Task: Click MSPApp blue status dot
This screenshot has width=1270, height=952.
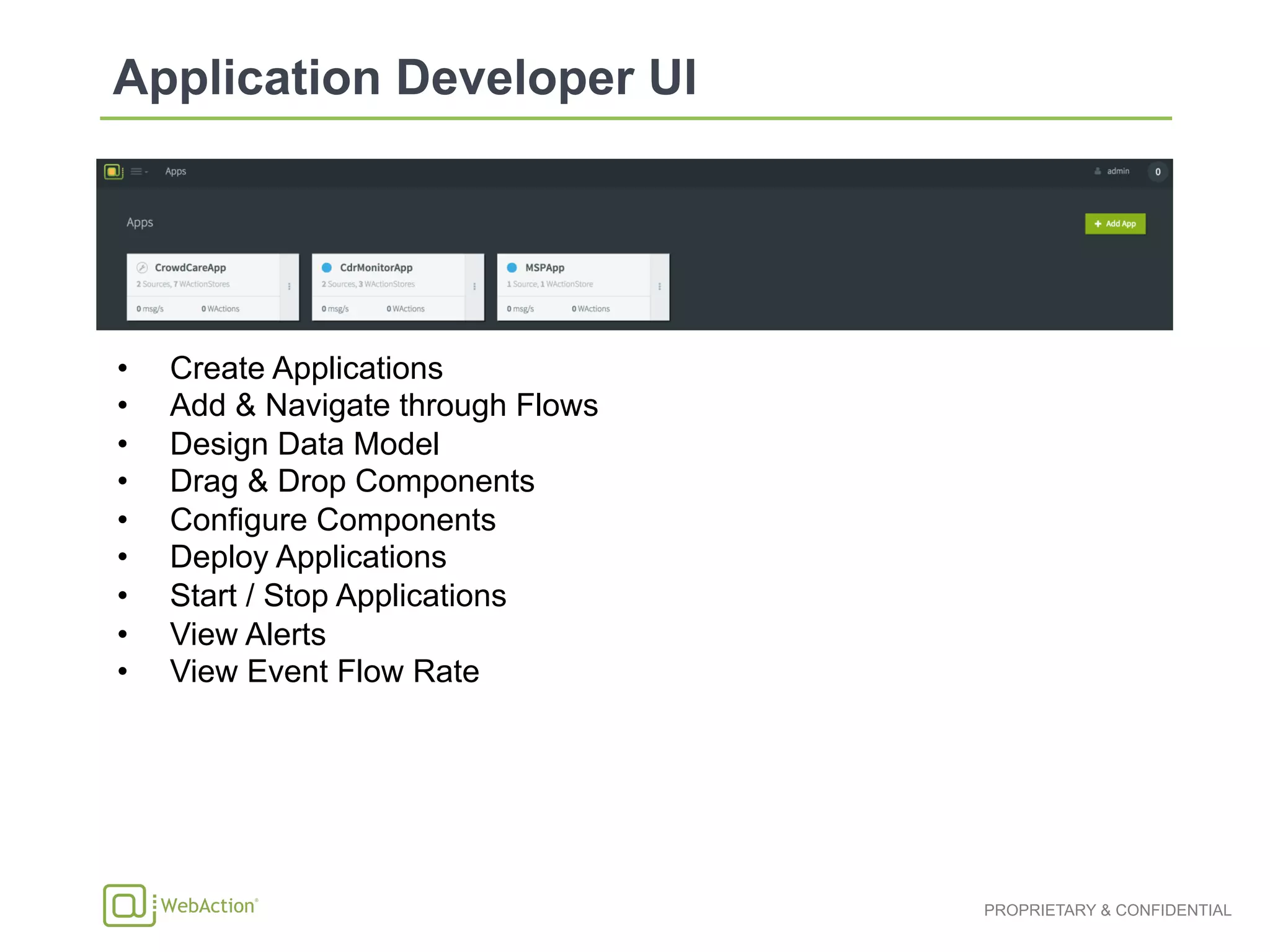Action: [x=512, y=268]
